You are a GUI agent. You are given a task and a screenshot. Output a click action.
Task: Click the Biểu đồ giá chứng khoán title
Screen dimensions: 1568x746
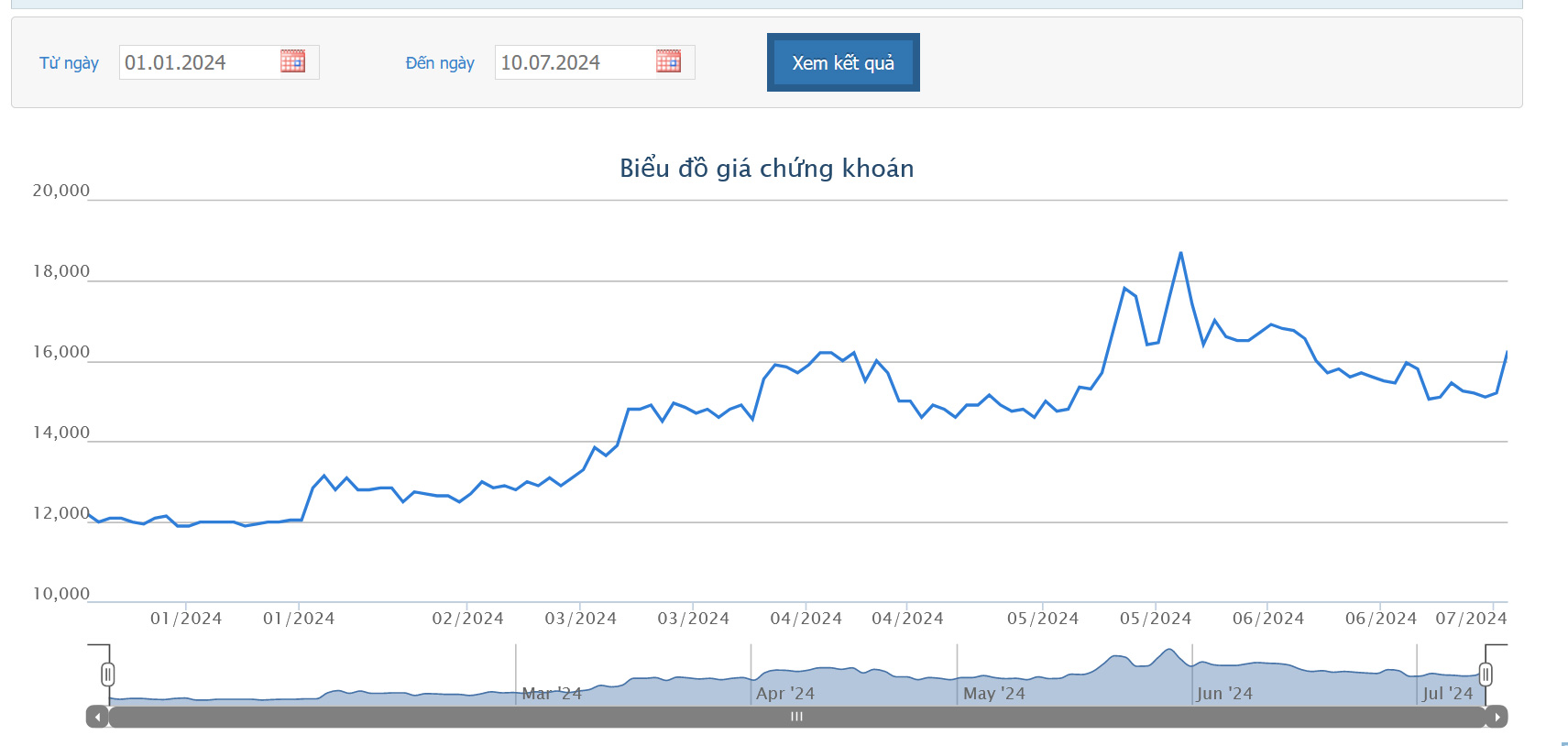pyautogui.click(x=766, y=169)
